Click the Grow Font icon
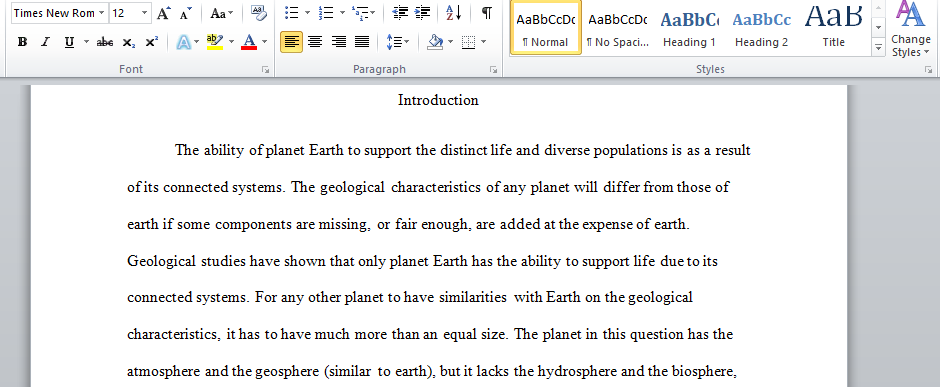 pyautogui.click(x=164, y=13)
